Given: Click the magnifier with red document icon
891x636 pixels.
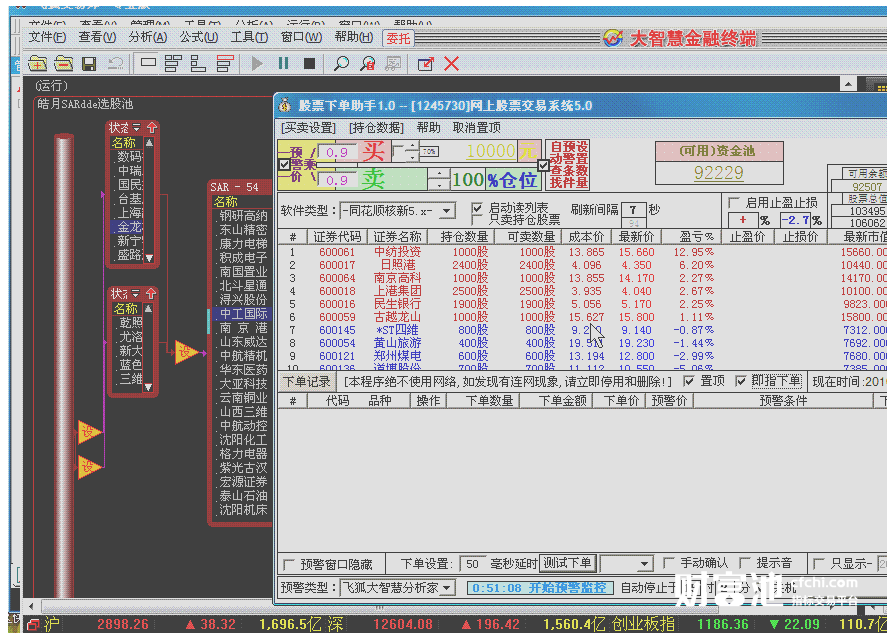Looking at the screenshot, I should (x=367, y=64).
